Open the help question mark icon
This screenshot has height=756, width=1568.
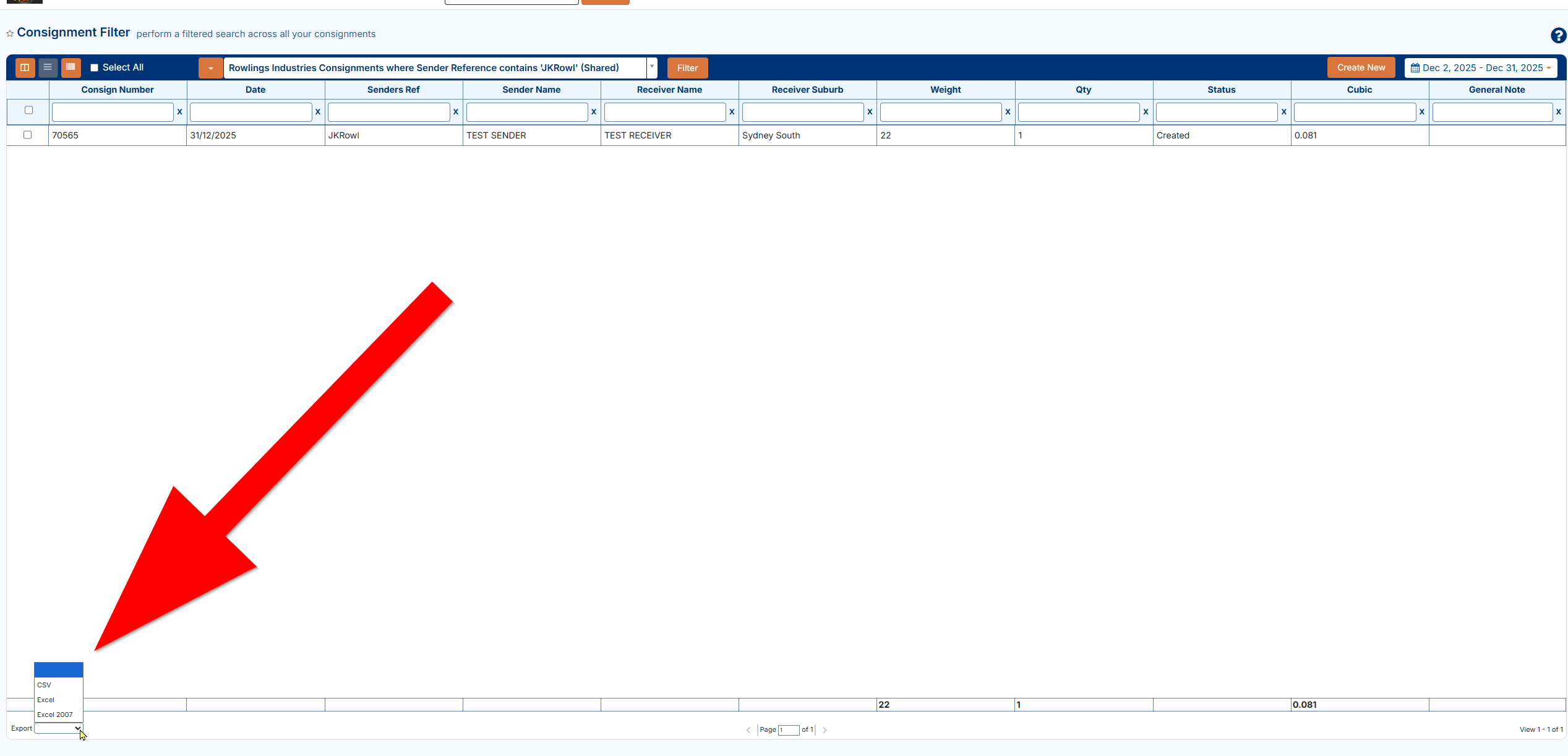[x=1558, y=36]
